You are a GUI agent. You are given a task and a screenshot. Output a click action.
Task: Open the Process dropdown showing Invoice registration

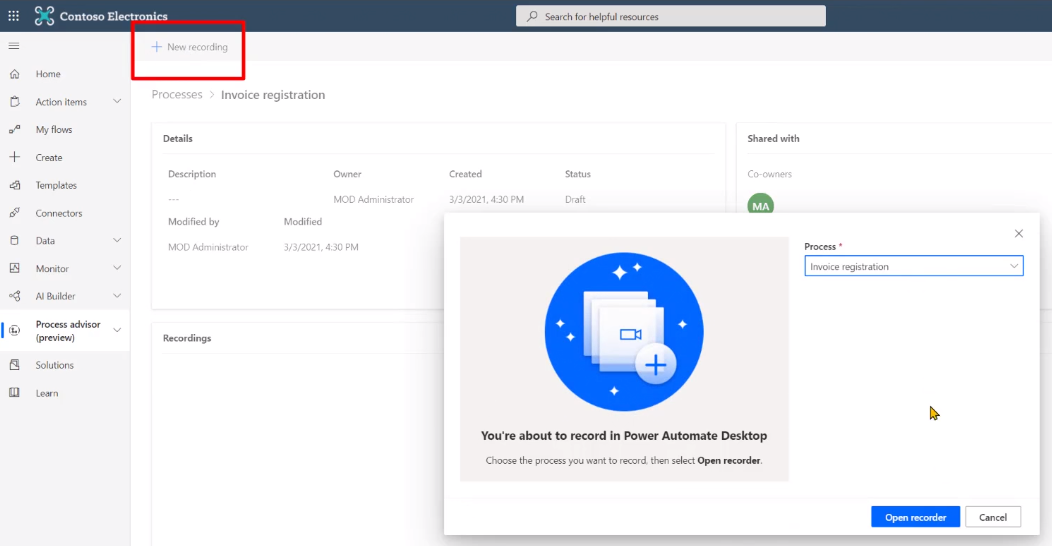point(914,266)
